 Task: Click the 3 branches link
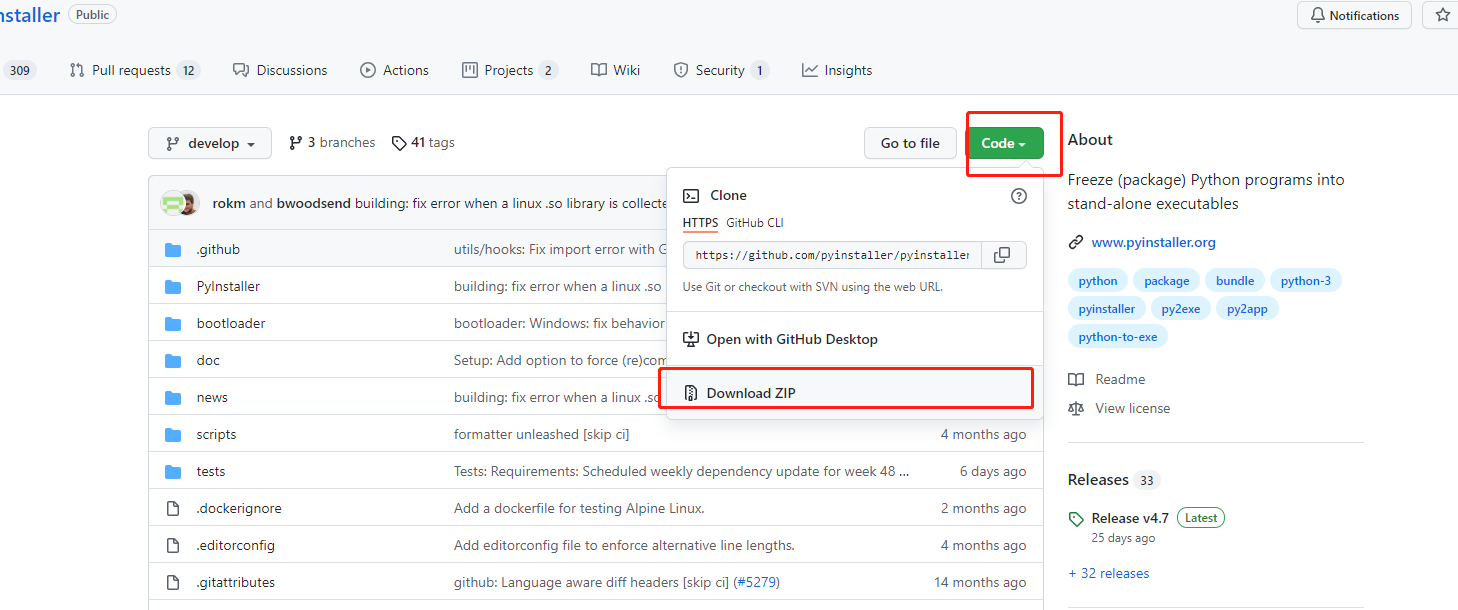[332, 143]
